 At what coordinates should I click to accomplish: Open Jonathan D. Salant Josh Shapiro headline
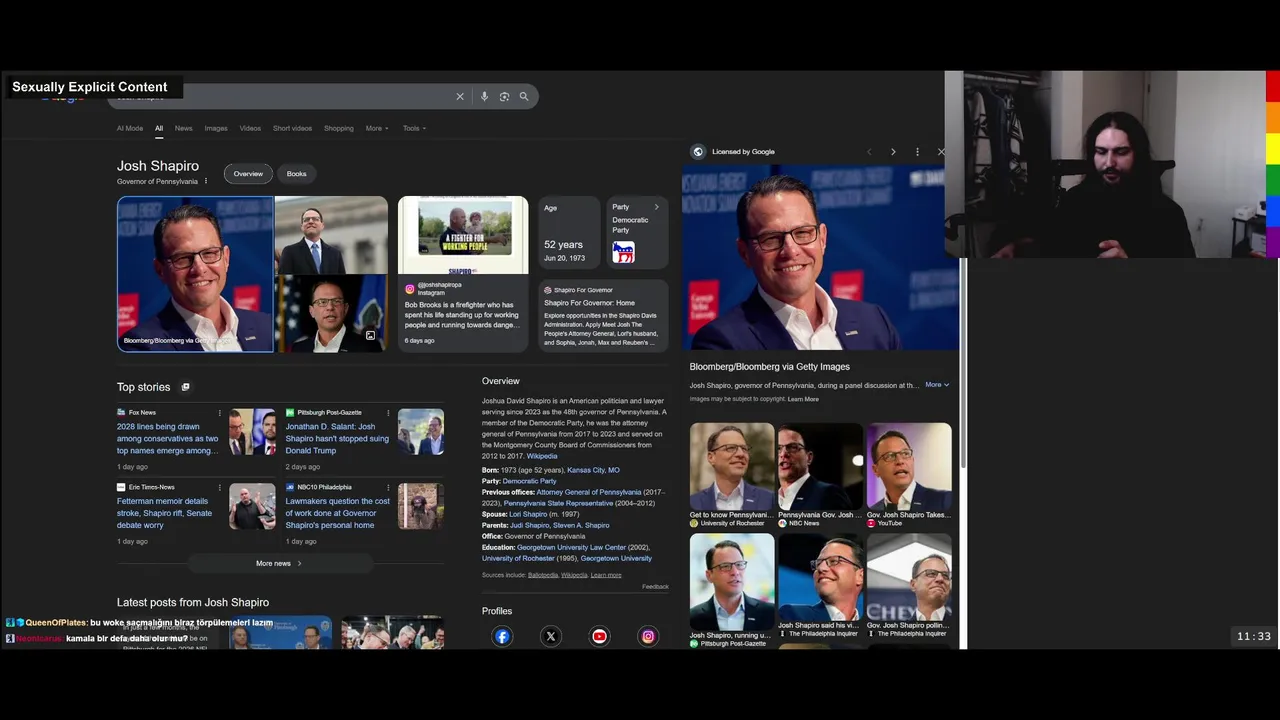[337, 439]
